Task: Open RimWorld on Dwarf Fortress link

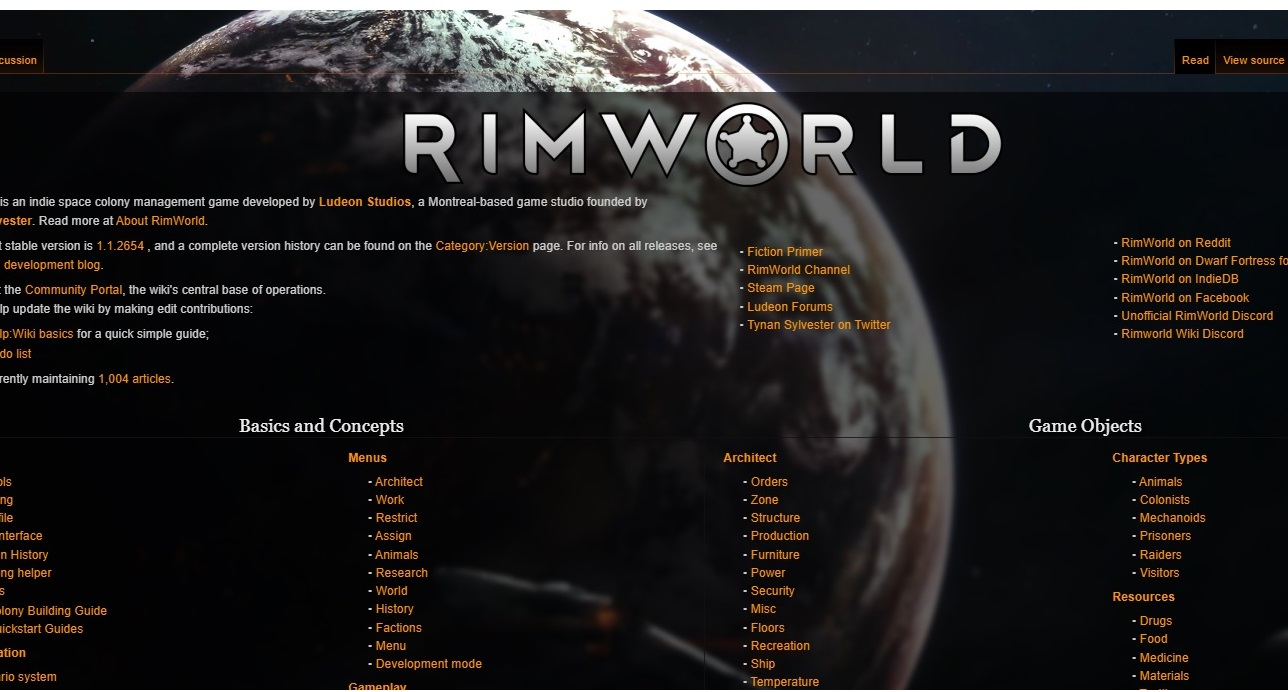Action: 1204,261
